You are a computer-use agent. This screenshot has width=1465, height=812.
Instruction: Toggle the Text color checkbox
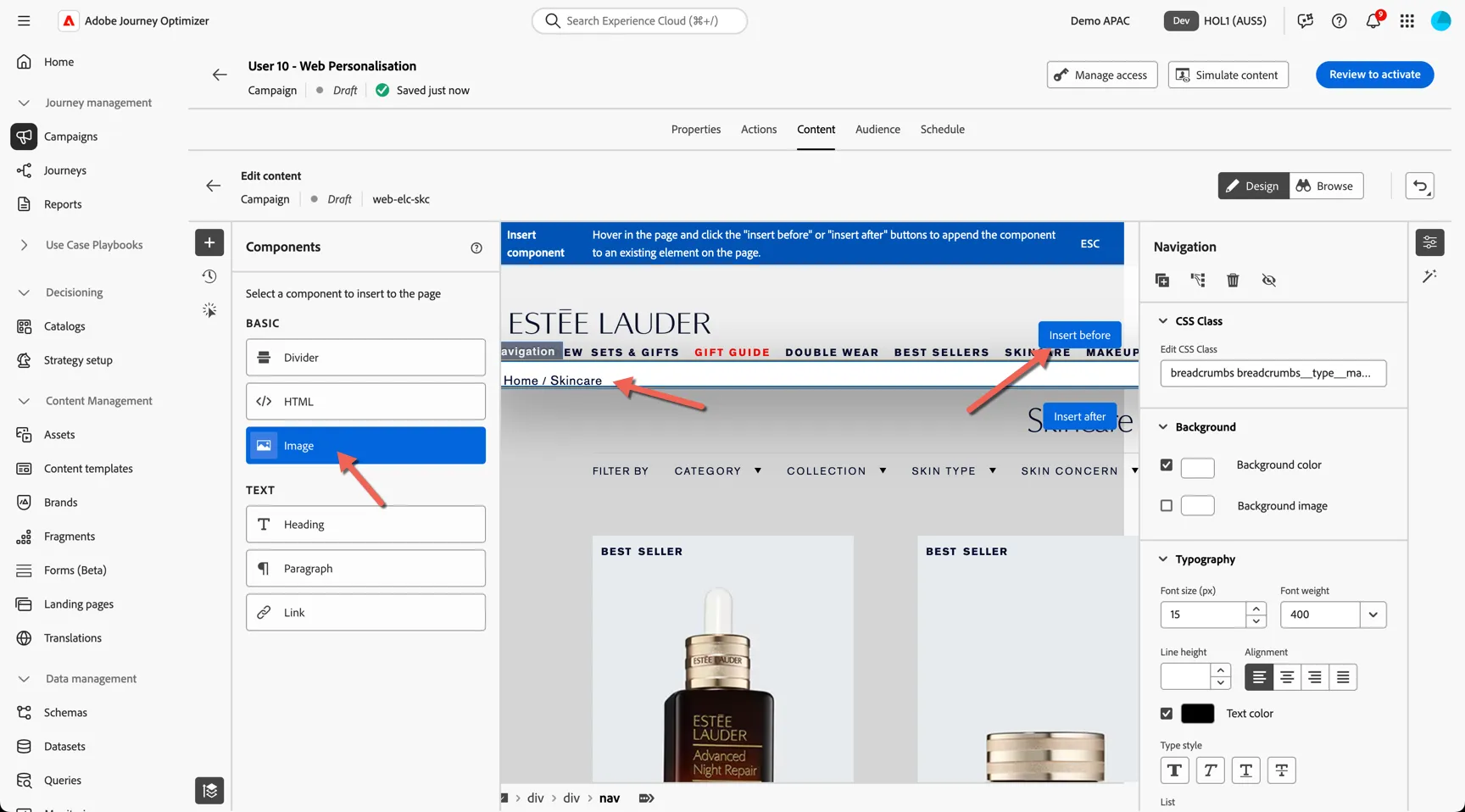(1167, 713)
